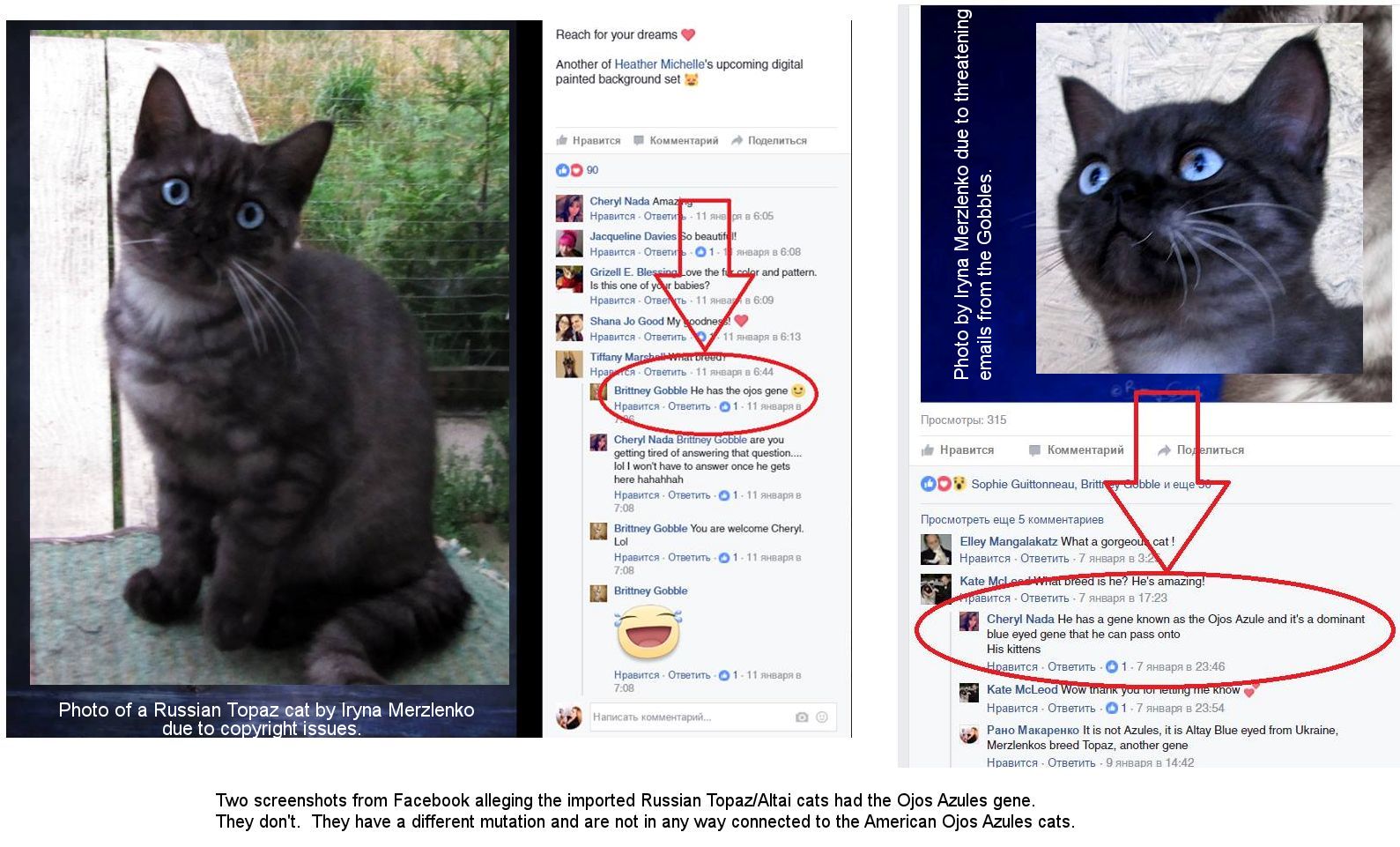The image size is (1400, 847).
Task: Click like thumb icon under left post
Action: pos(562,140)
